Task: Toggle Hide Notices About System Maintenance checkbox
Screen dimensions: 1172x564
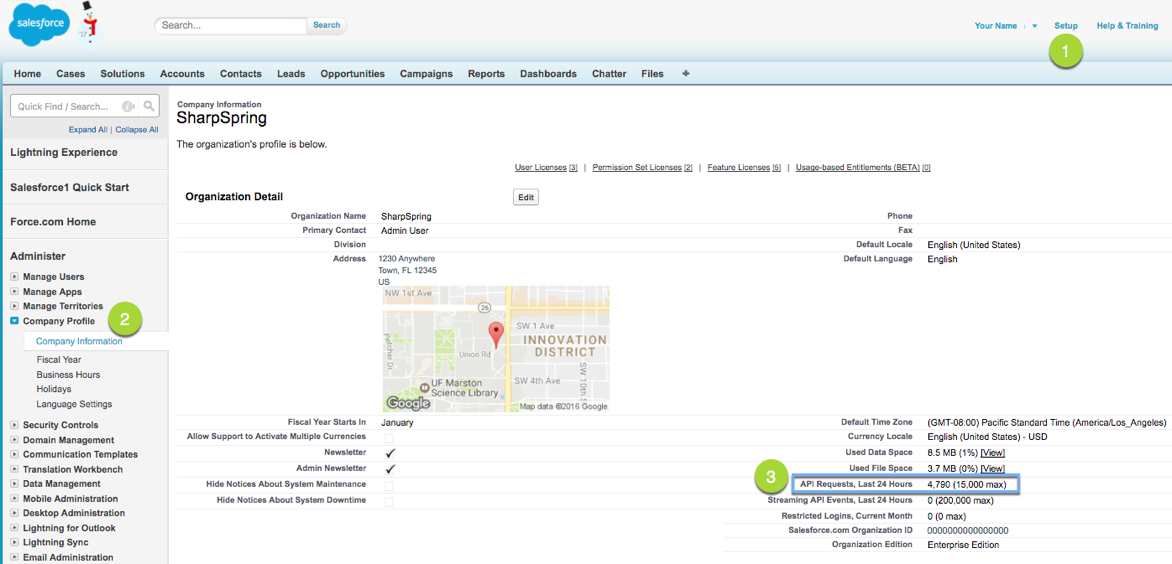Action: click(389, 486)
